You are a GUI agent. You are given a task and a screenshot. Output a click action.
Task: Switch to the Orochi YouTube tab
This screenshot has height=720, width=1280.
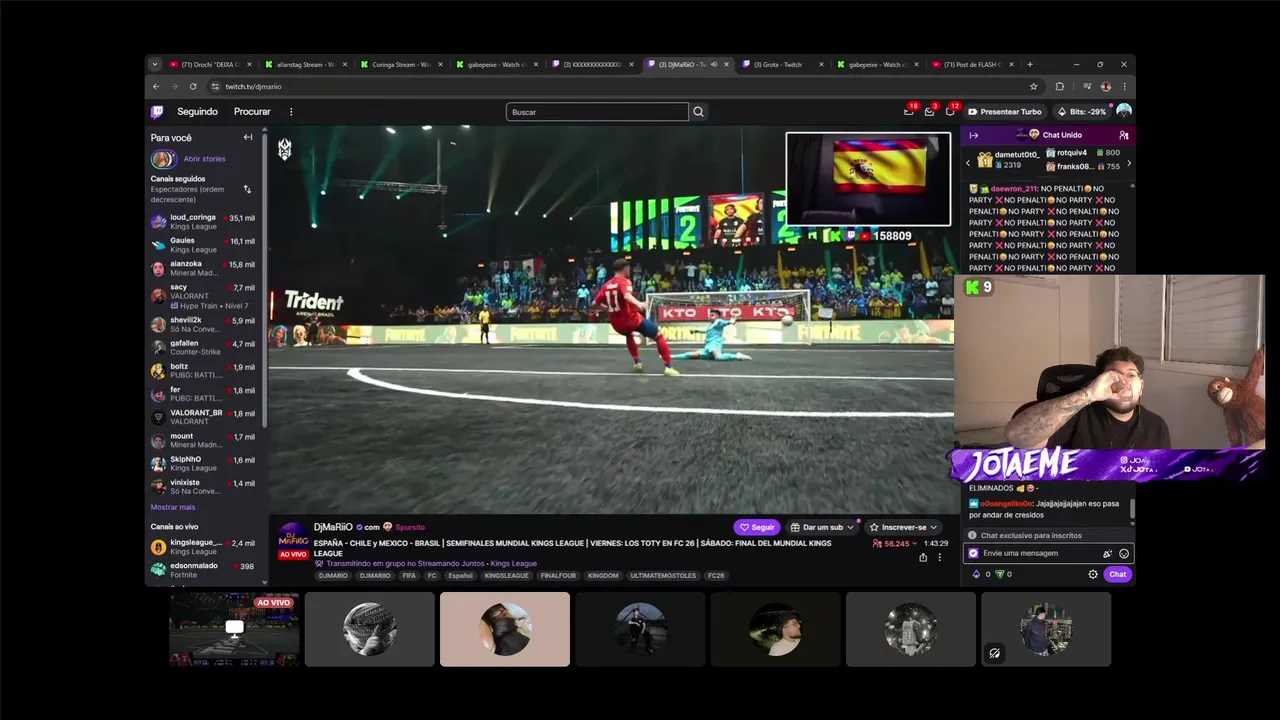click(x=209, y=64)
